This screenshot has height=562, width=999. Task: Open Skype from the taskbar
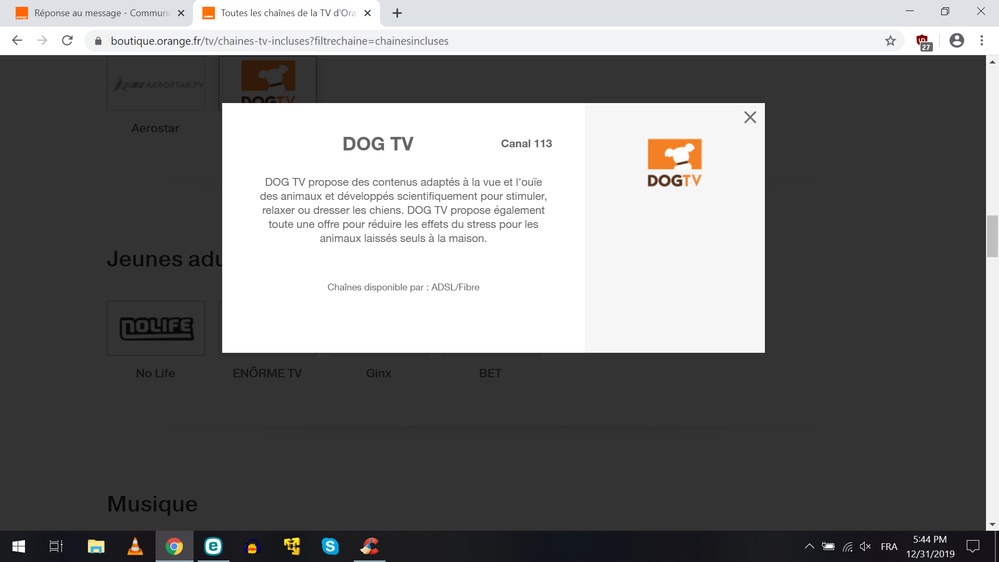click(x=330, y=546)
